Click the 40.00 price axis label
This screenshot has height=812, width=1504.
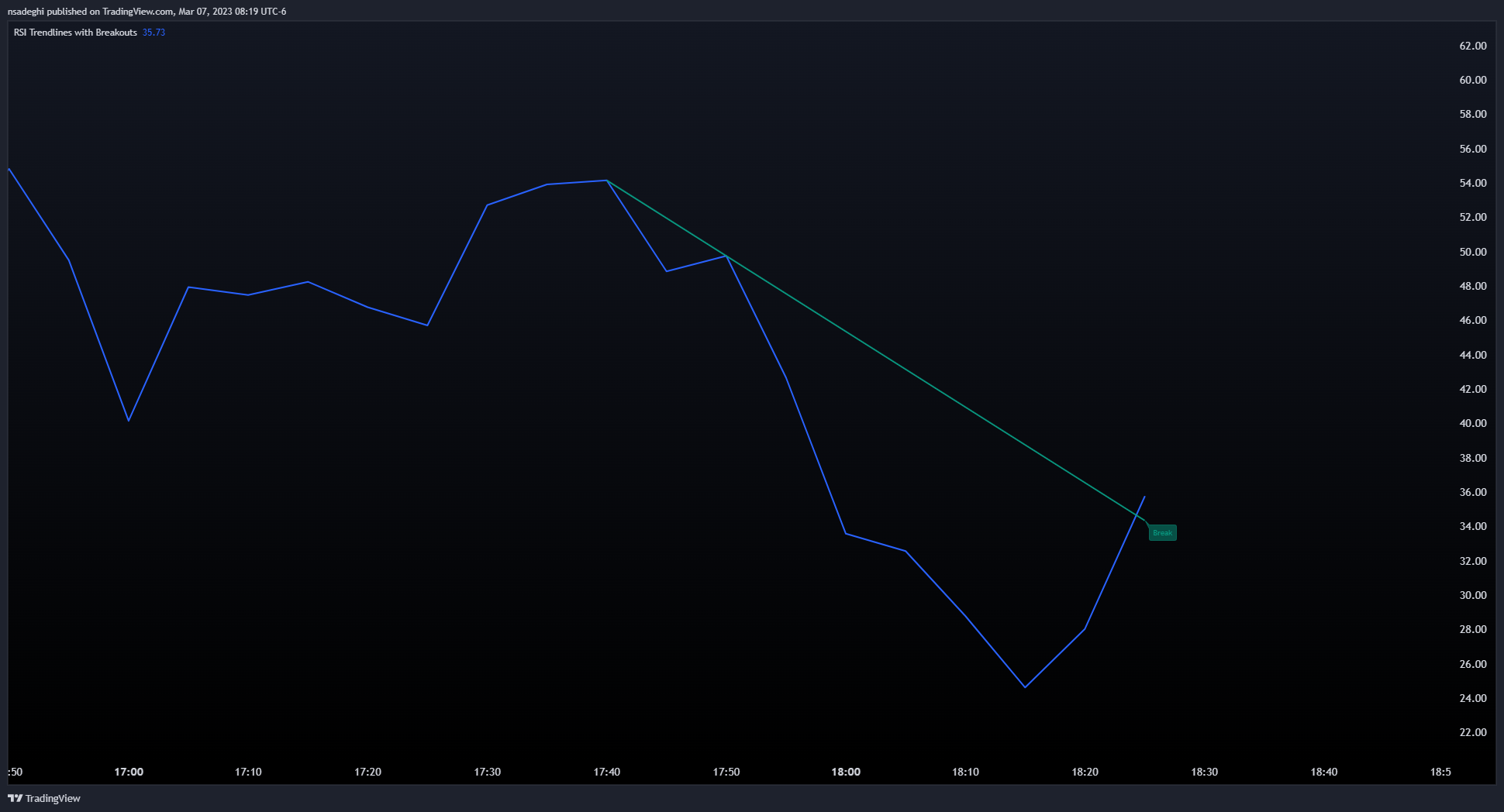tap(1473, 423)
